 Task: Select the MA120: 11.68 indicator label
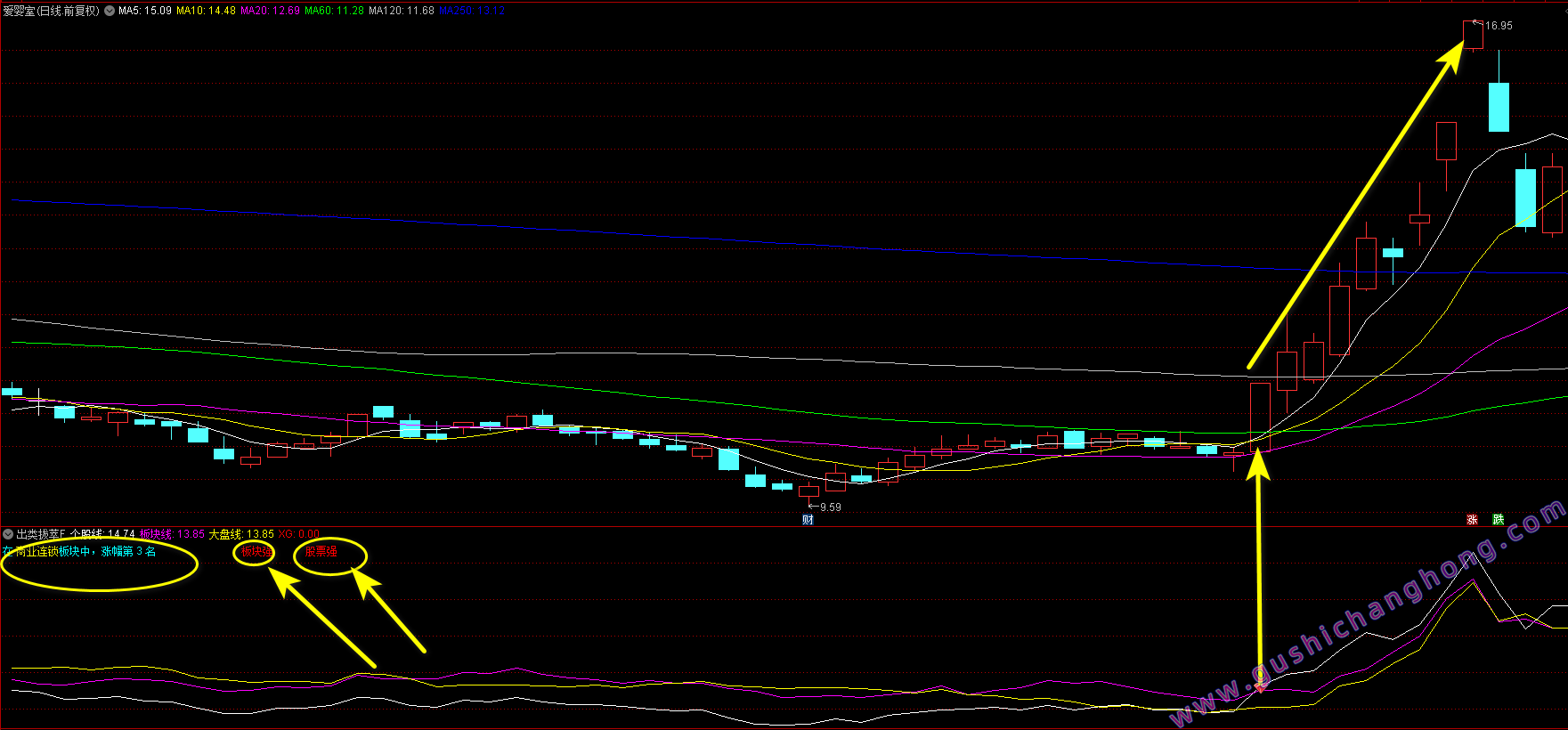[x=402, y=11]
